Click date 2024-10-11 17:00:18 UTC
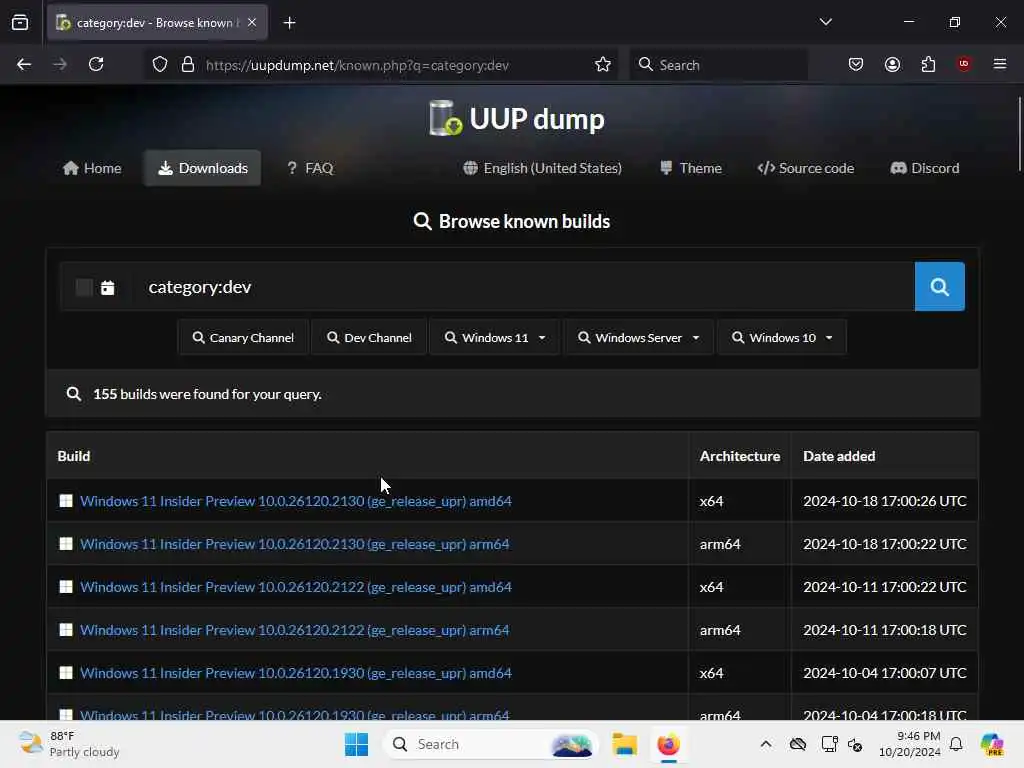1024x768 pixels. tap(885, 630)
